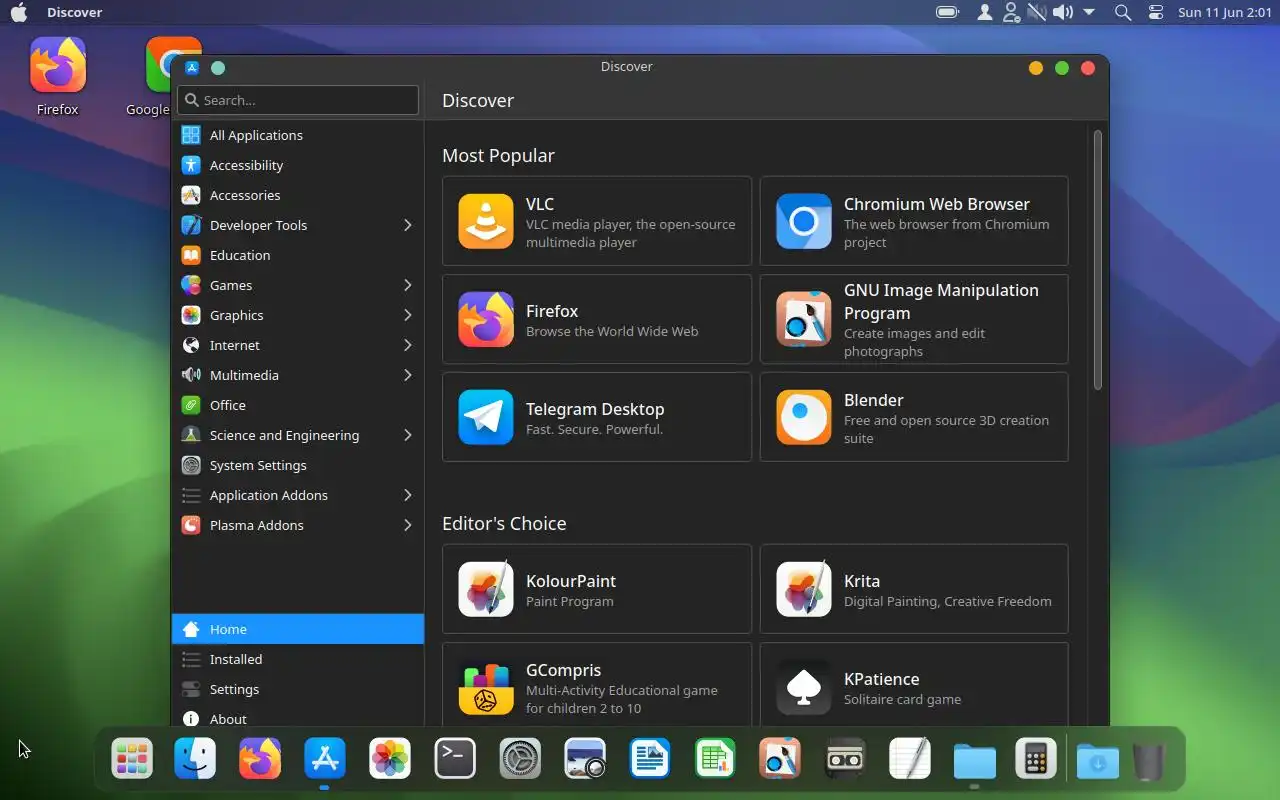
Task: Select the Firefox icon in Most Popular
Action: click(x=486, y=319)
